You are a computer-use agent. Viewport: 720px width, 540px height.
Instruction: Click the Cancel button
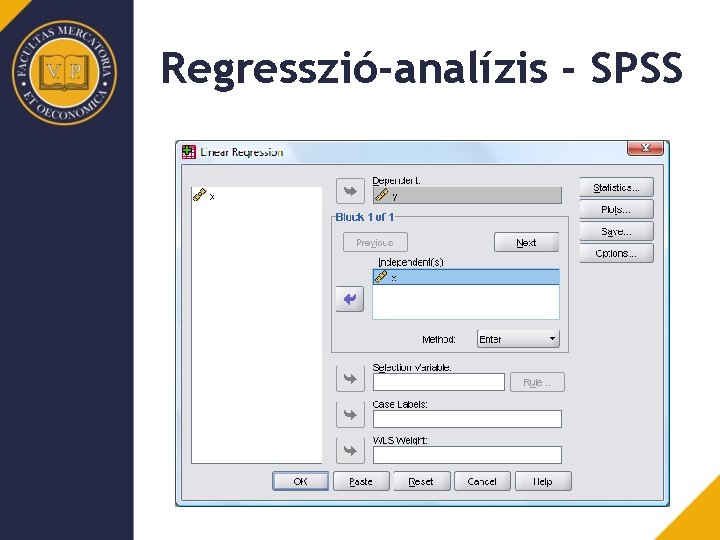[x=482, y=481]
